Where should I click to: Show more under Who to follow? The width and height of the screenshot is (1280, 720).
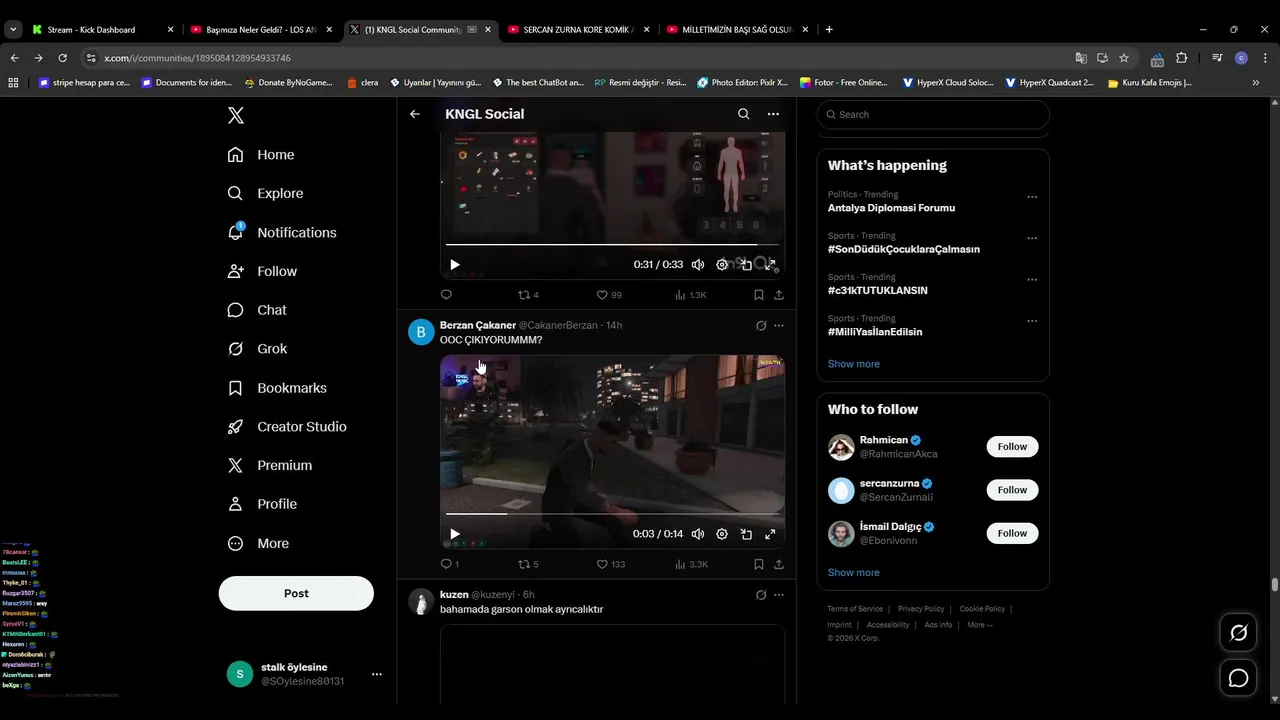[x=854, y=573]
